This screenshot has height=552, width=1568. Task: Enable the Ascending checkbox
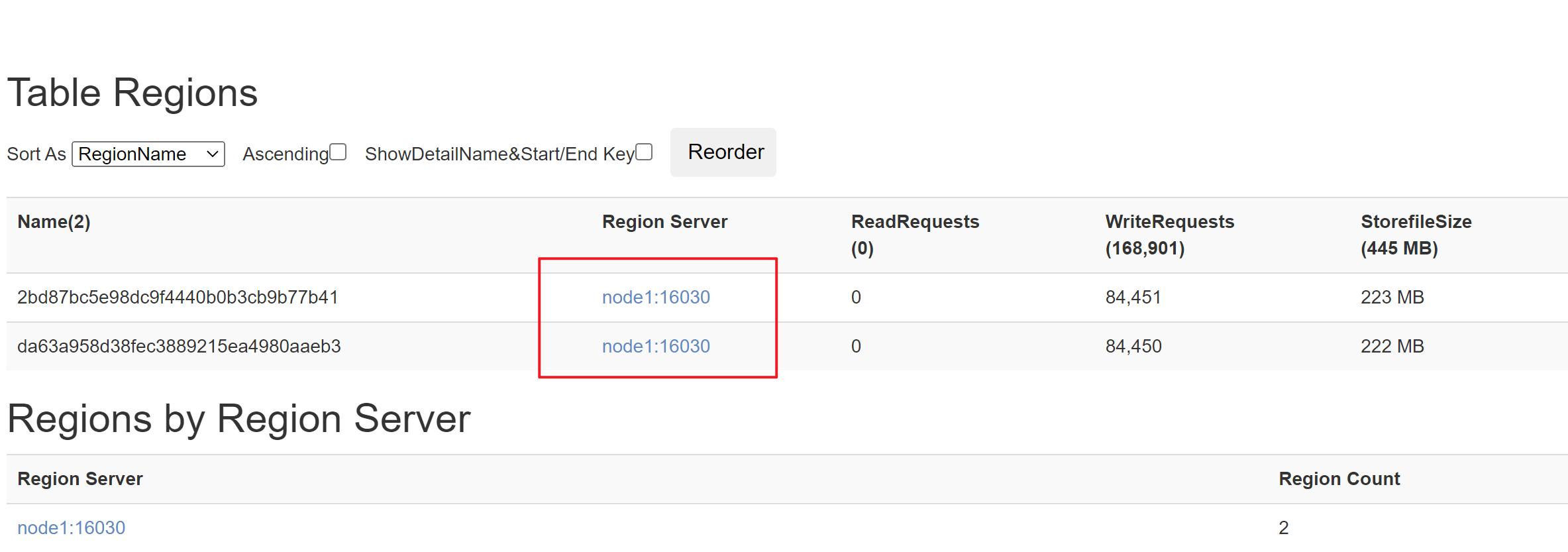tap(338, 152)
